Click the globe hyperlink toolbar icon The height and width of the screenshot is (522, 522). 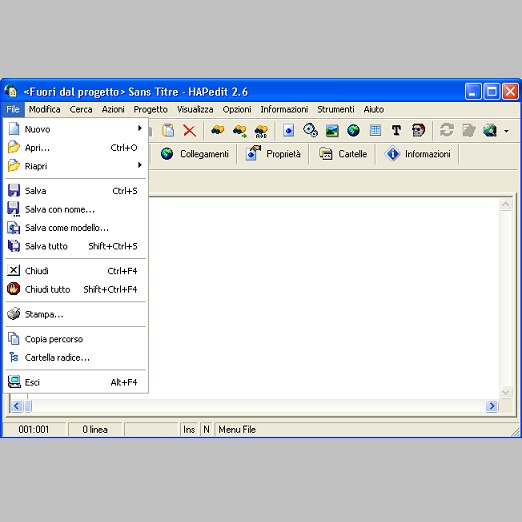click(353, 130)
